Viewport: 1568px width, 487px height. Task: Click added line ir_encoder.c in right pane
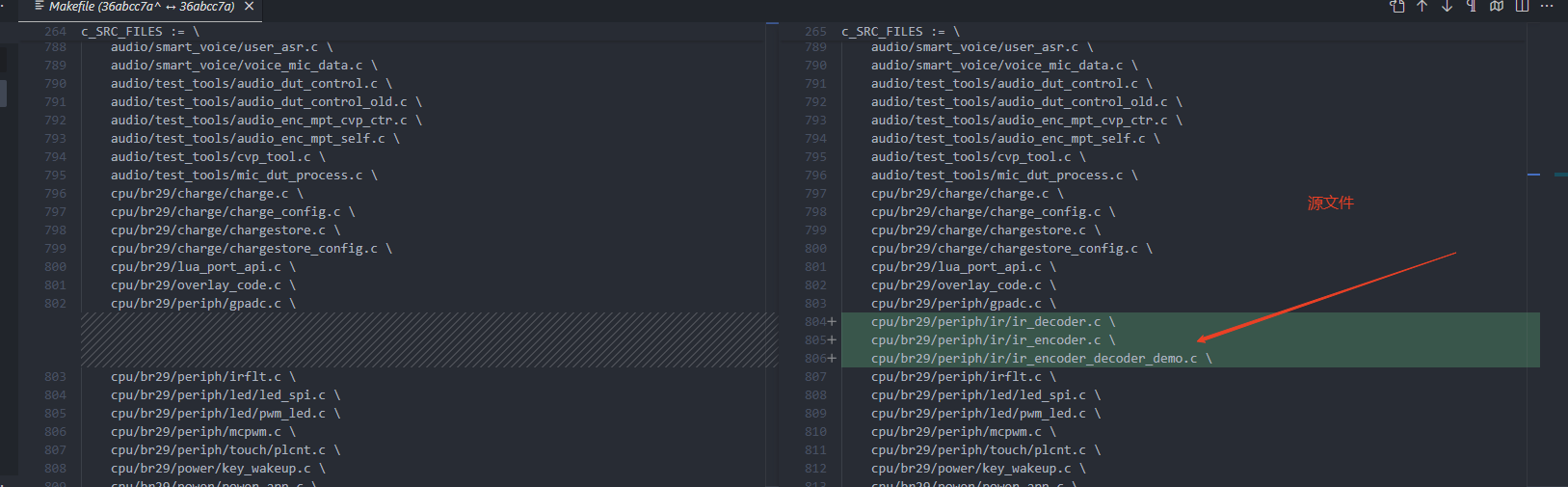coord(993,340)
